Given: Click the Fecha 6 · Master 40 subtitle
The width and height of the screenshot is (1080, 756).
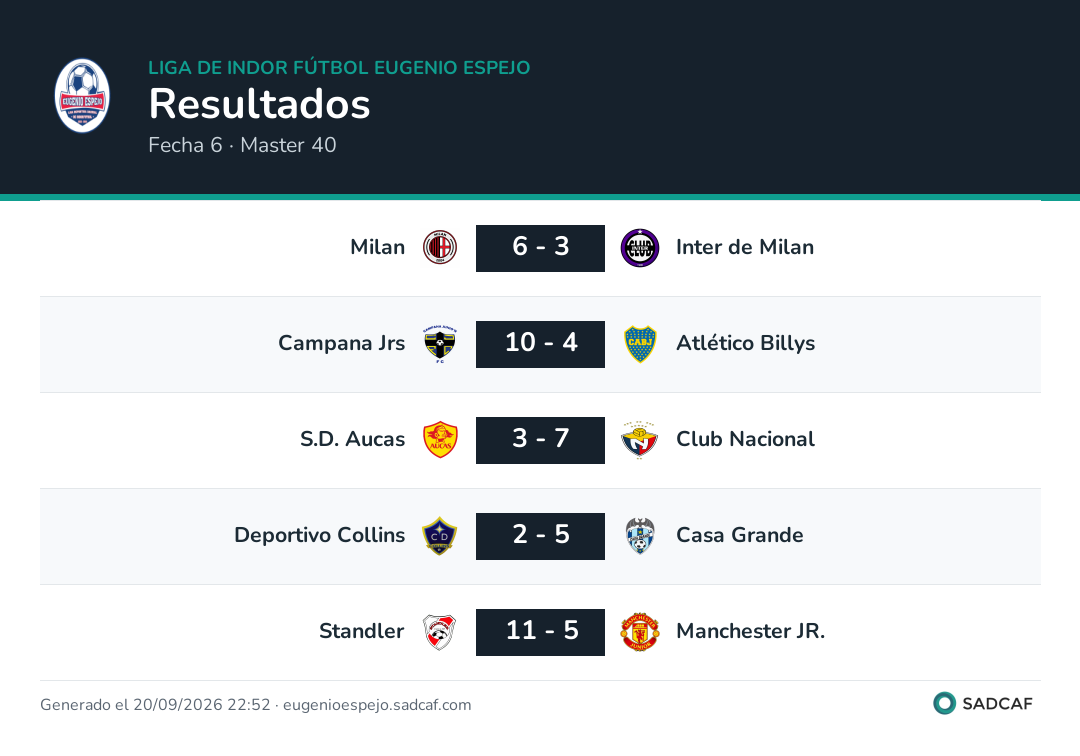Looking at the screenshot, I should 242,145.
